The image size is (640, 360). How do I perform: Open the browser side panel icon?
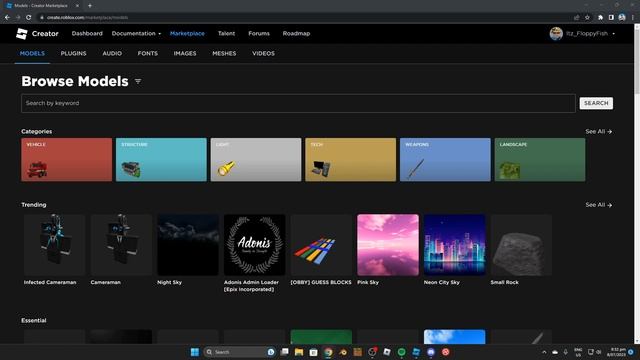click(611, 17)
